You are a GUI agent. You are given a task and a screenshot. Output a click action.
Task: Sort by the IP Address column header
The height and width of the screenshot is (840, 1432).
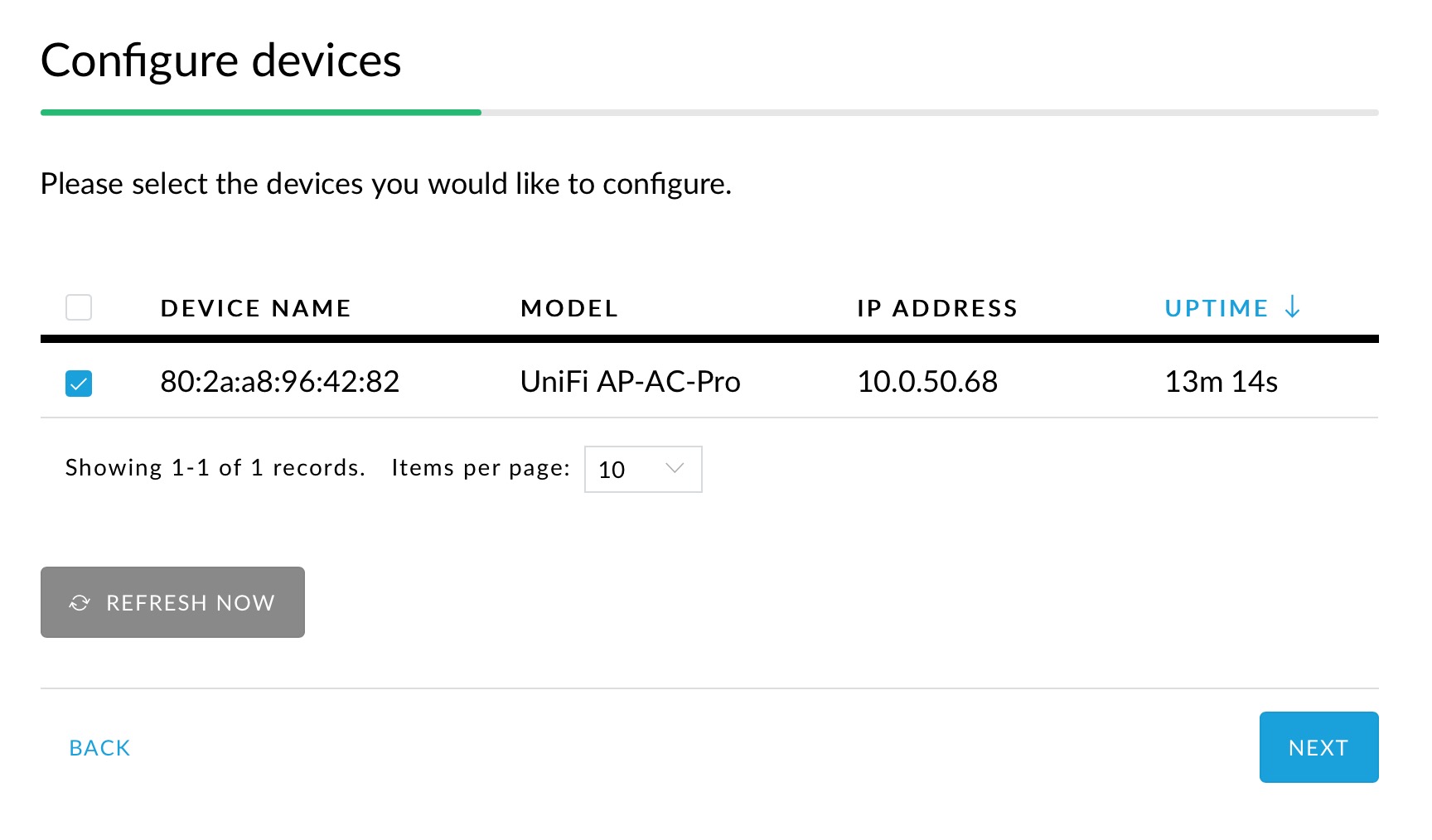[x=936, y=308]
